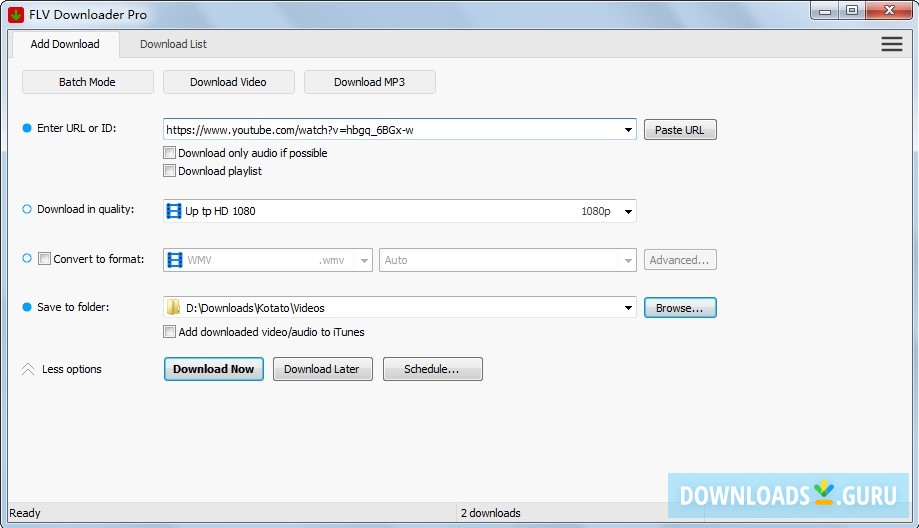Screen dimensions: 919x528
Task: Click blue bullet beside Save to folder
Action: click(x=26, y=307)
